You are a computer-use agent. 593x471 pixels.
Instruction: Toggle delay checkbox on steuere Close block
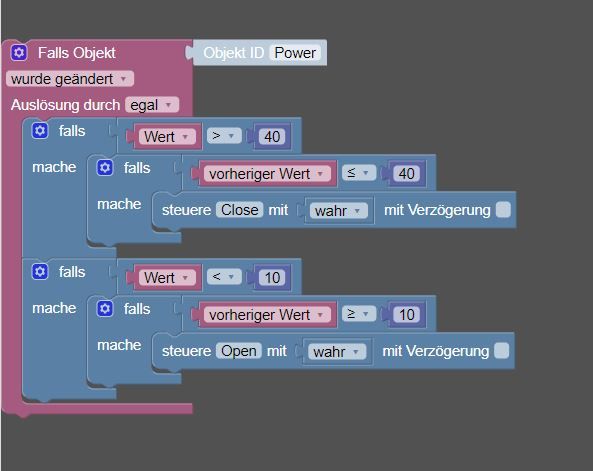tap(503, 210)
